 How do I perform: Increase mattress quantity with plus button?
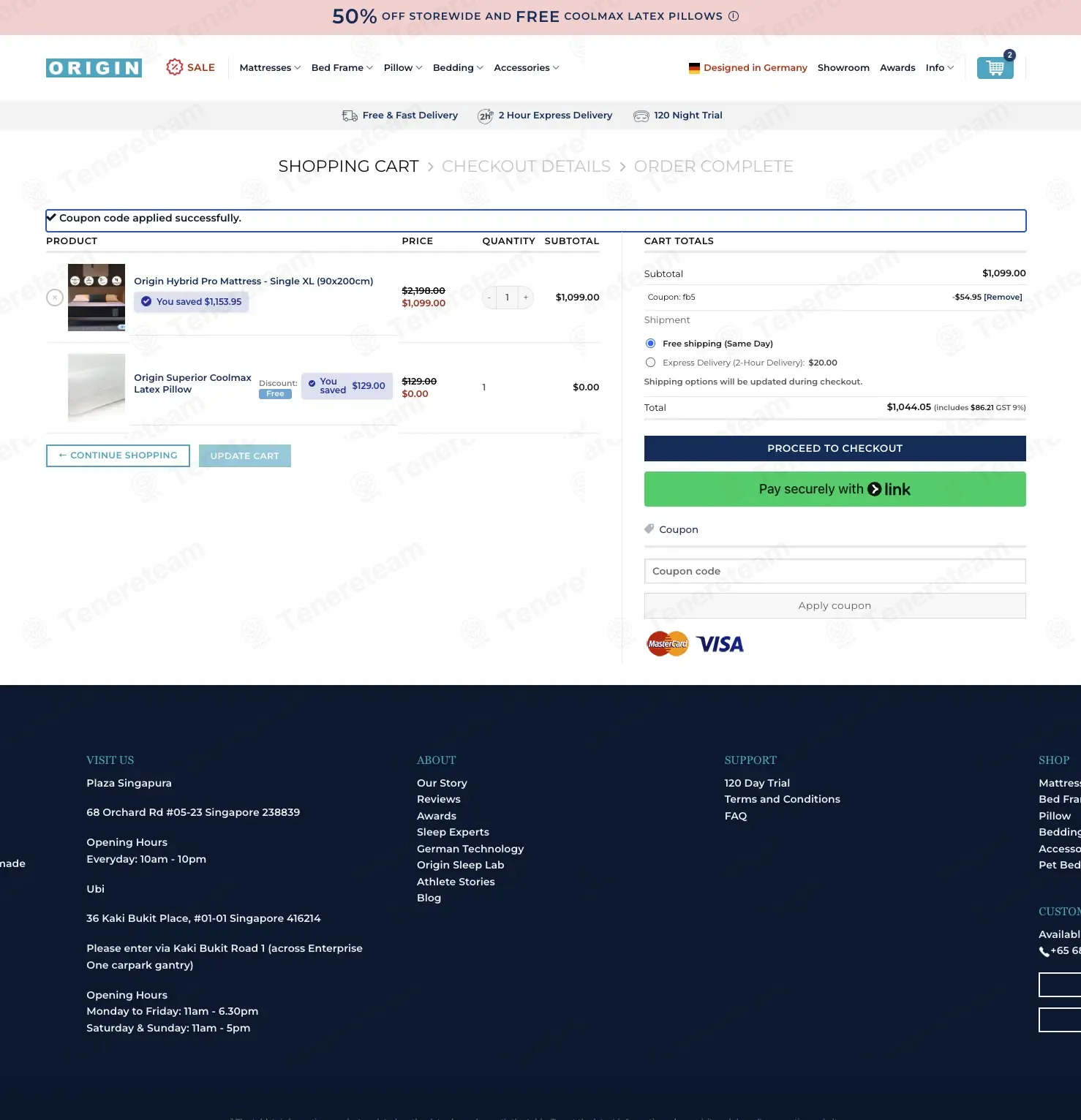pyautogui.click(x=526, y=298)
